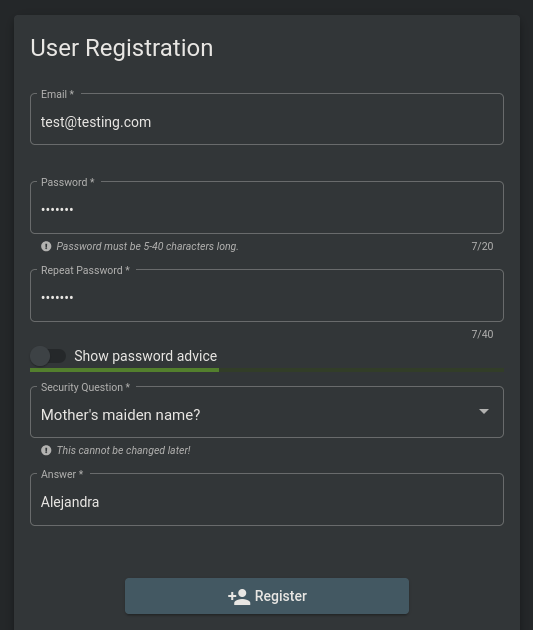Click the add-user icon on Register button
Viewport: 533px width, 630px height.
(239, 597)
